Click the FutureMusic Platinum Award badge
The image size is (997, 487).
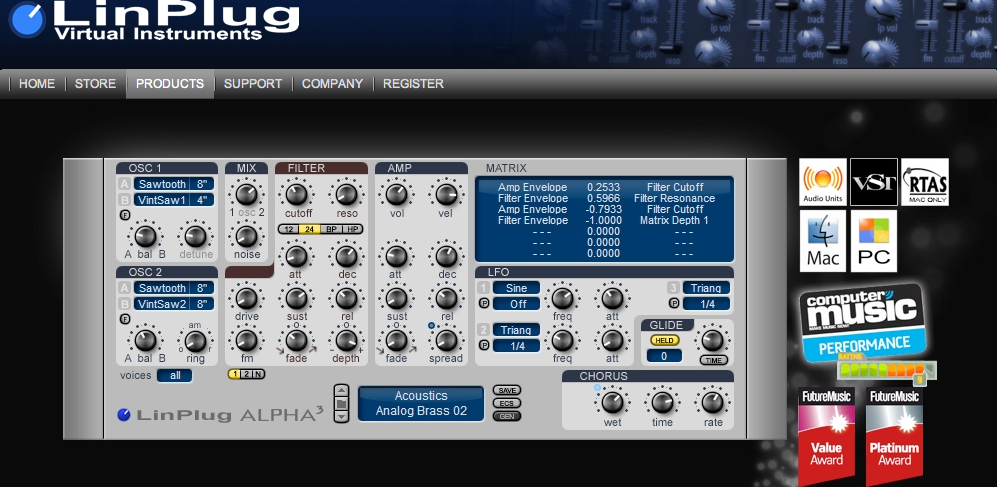coord(895,438)
